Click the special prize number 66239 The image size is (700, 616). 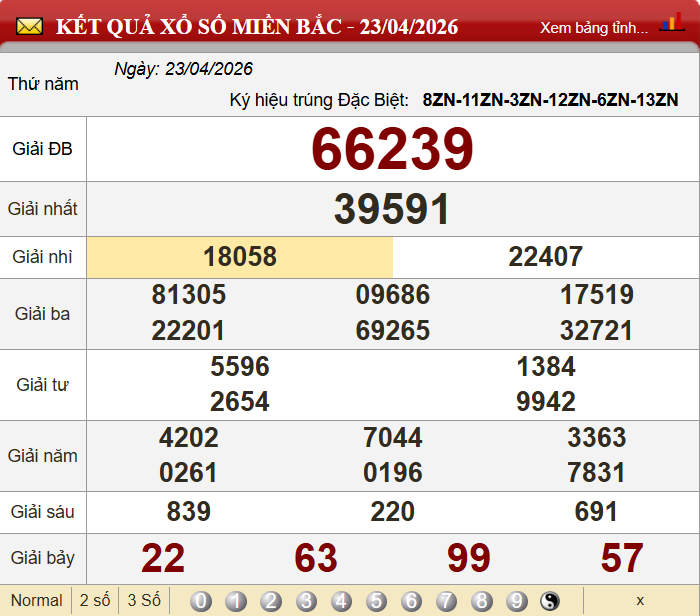[392, 150]
